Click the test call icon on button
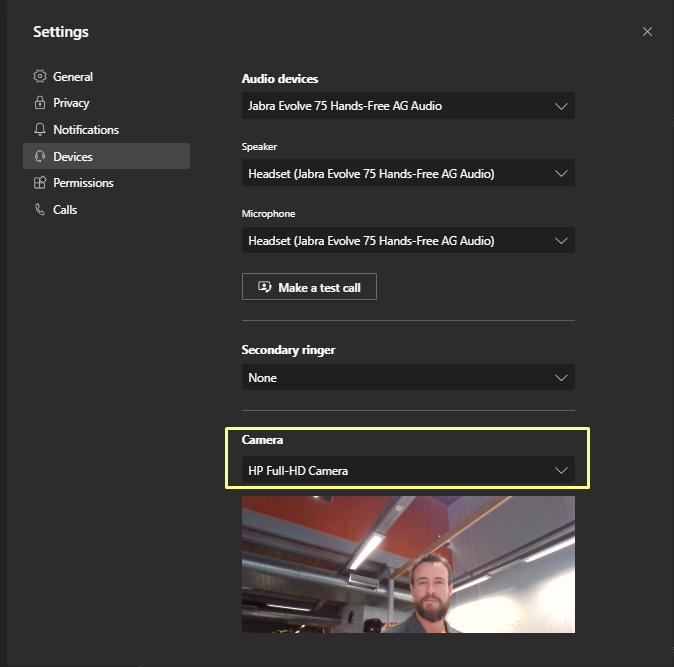The width and height of the screenshot is (674, 667). tap(264, 287)
